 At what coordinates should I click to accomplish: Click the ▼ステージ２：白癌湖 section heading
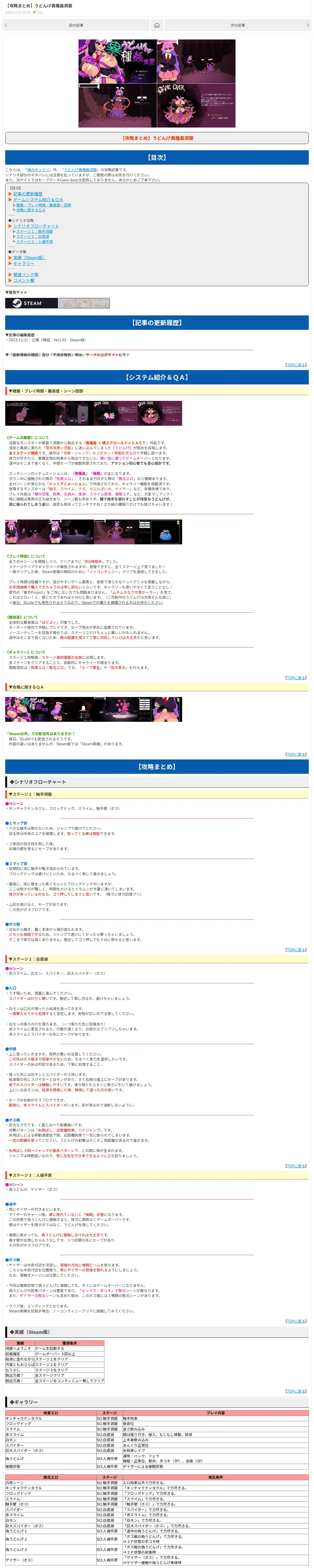(x=157, y=959)
